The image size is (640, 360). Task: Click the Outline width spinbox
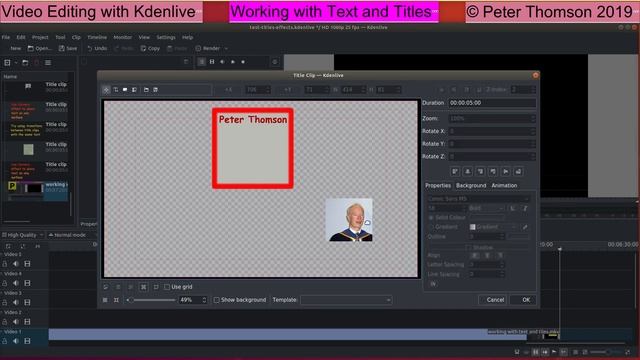pyautogui.click(x=487, y=236)
